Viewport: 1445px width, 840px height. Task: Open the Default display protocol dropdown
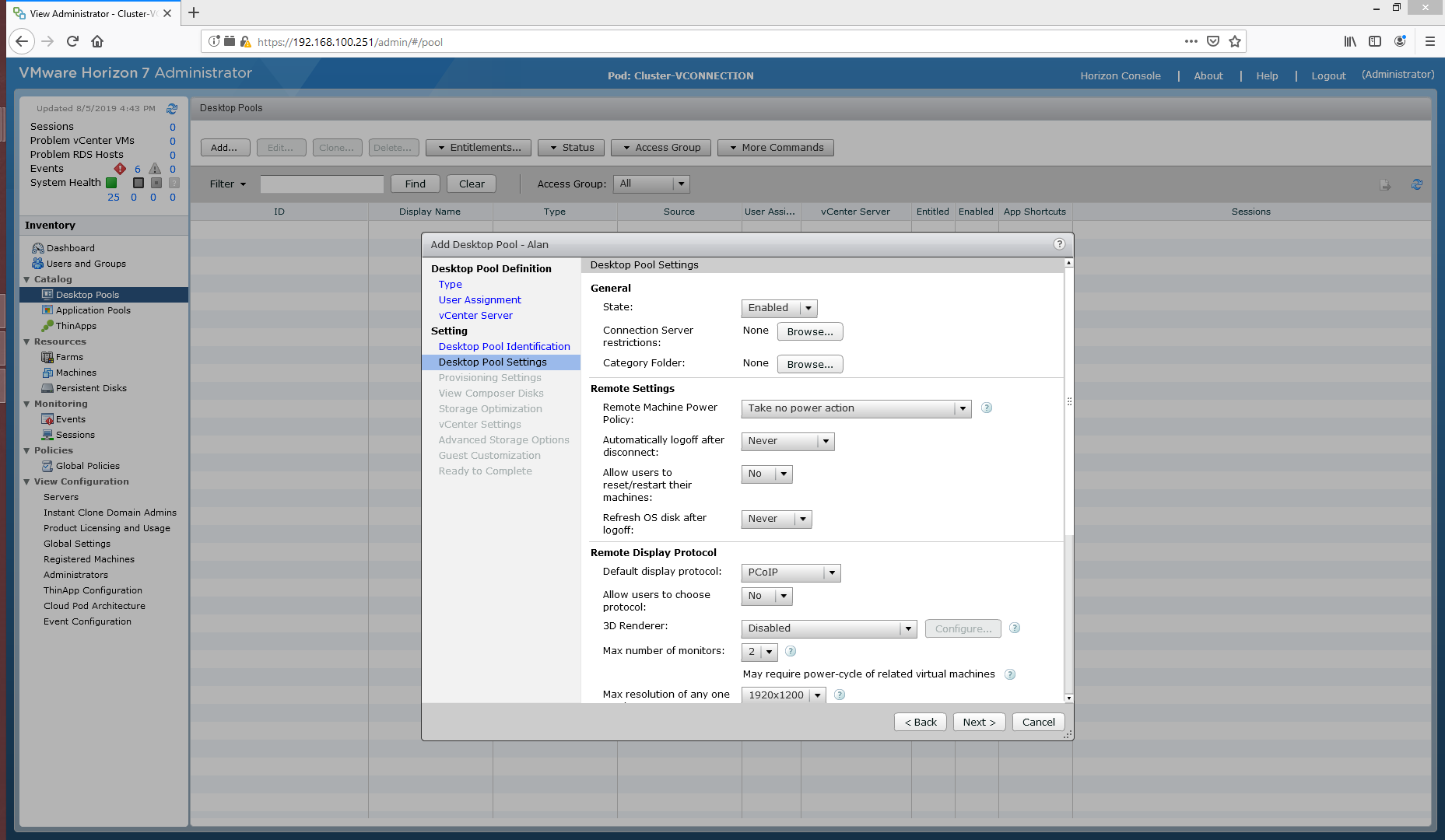pos(791,572)
